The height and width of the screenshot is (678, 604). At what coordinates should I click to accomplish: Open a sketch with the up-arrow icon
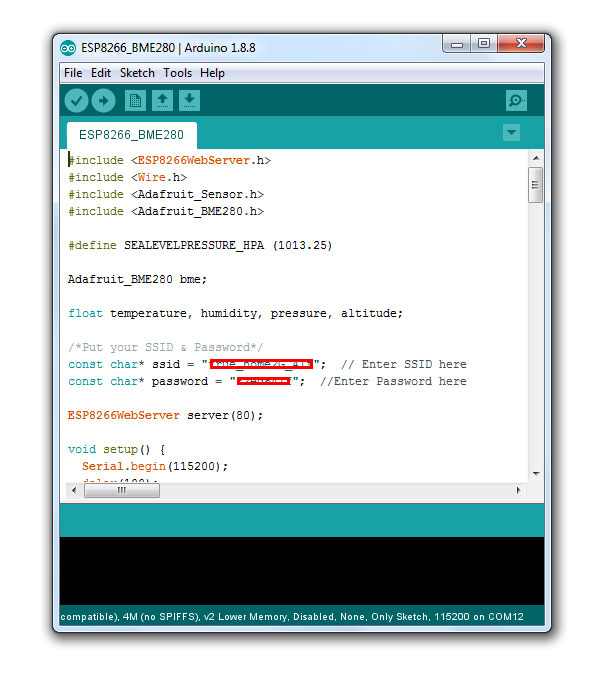pyautogui.click(x=162, y=101)
